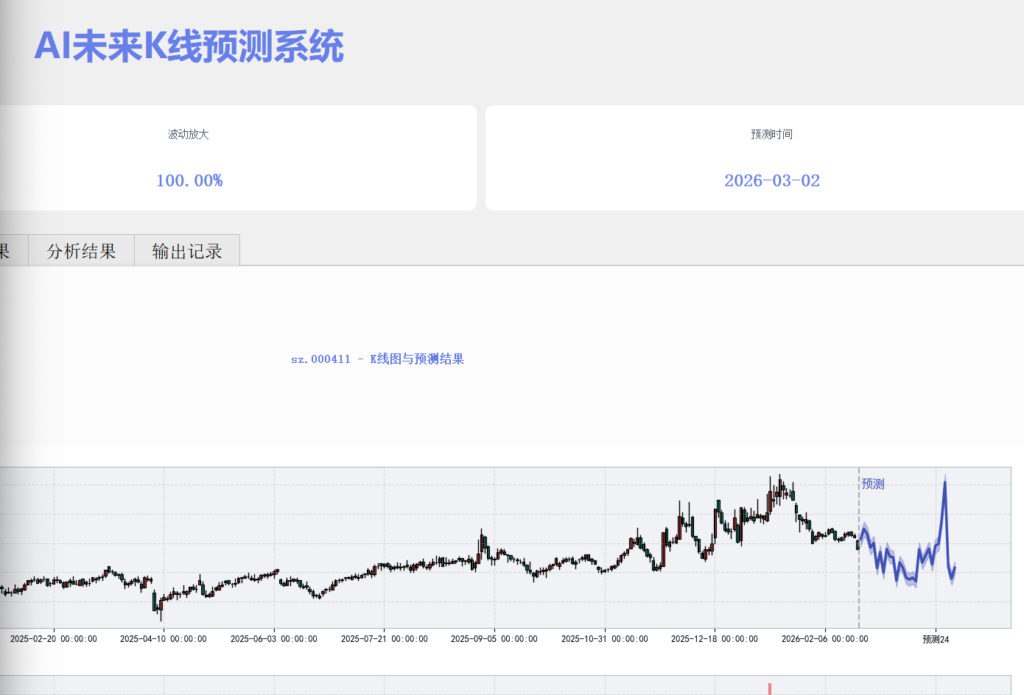
Task: Click the 预测时间 card label
Action: pos(771,134)
